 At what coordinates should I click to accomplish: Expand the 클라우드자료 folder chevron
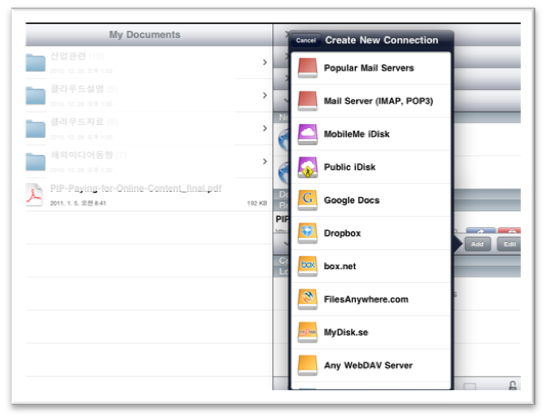coord(265,128)
